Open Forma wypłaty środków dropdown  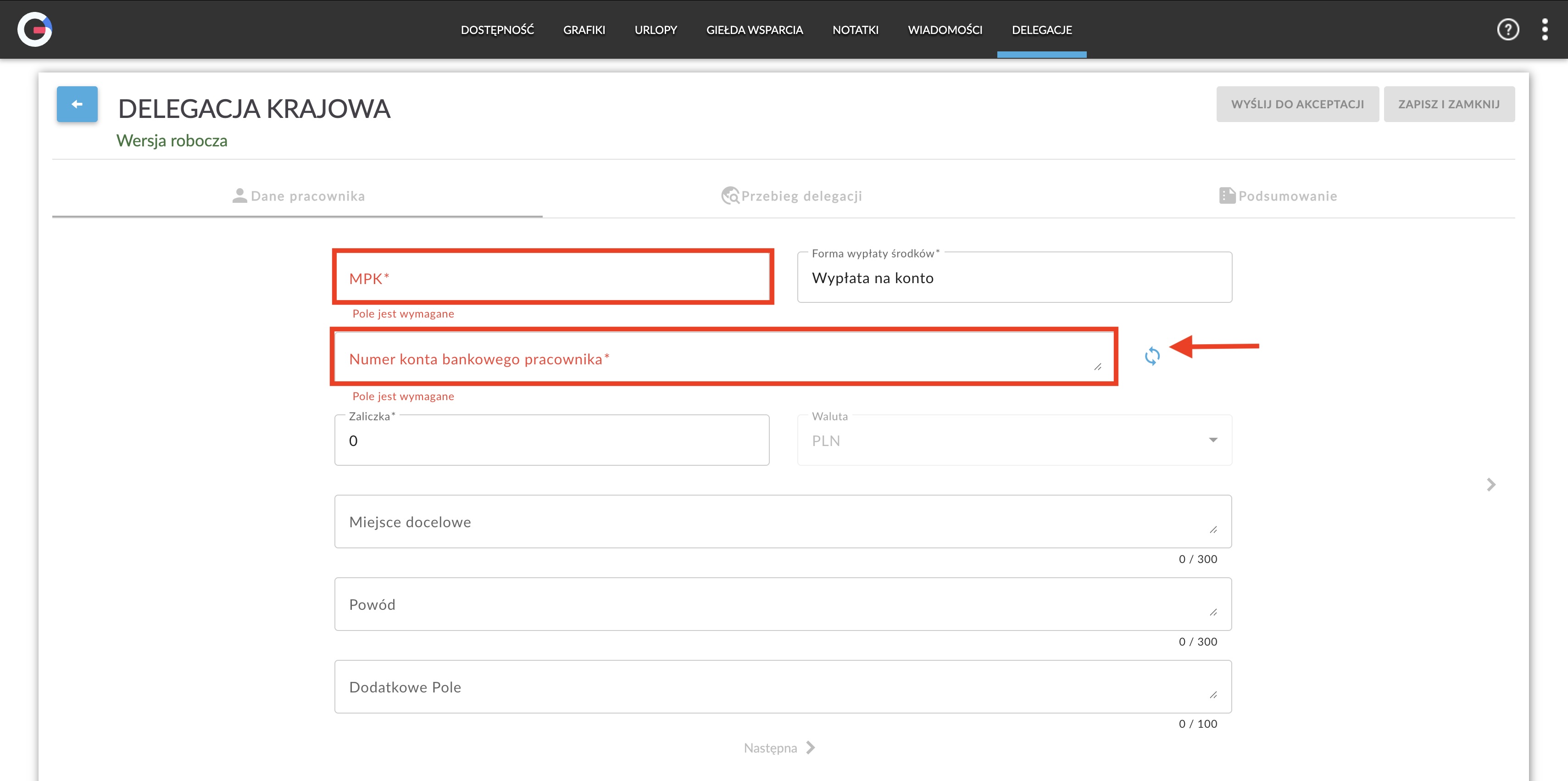(x=1014, y=278)
